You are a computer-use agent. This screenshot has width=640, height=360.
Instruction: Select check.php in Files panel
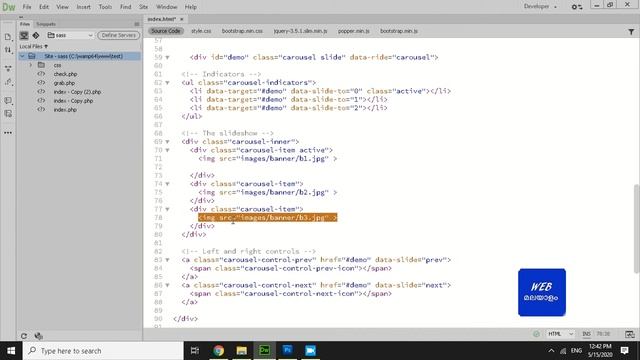tap(65, 74)
